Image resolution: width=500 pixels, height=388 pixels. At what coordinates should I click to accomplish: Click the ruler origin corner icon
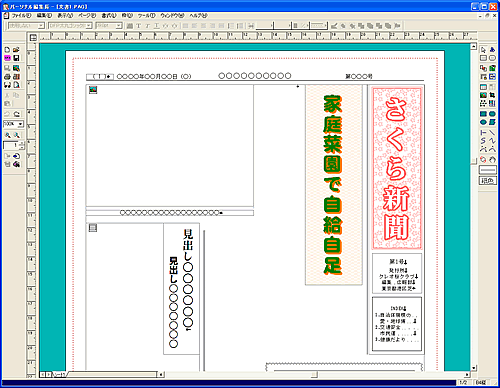tap(33, 38)
